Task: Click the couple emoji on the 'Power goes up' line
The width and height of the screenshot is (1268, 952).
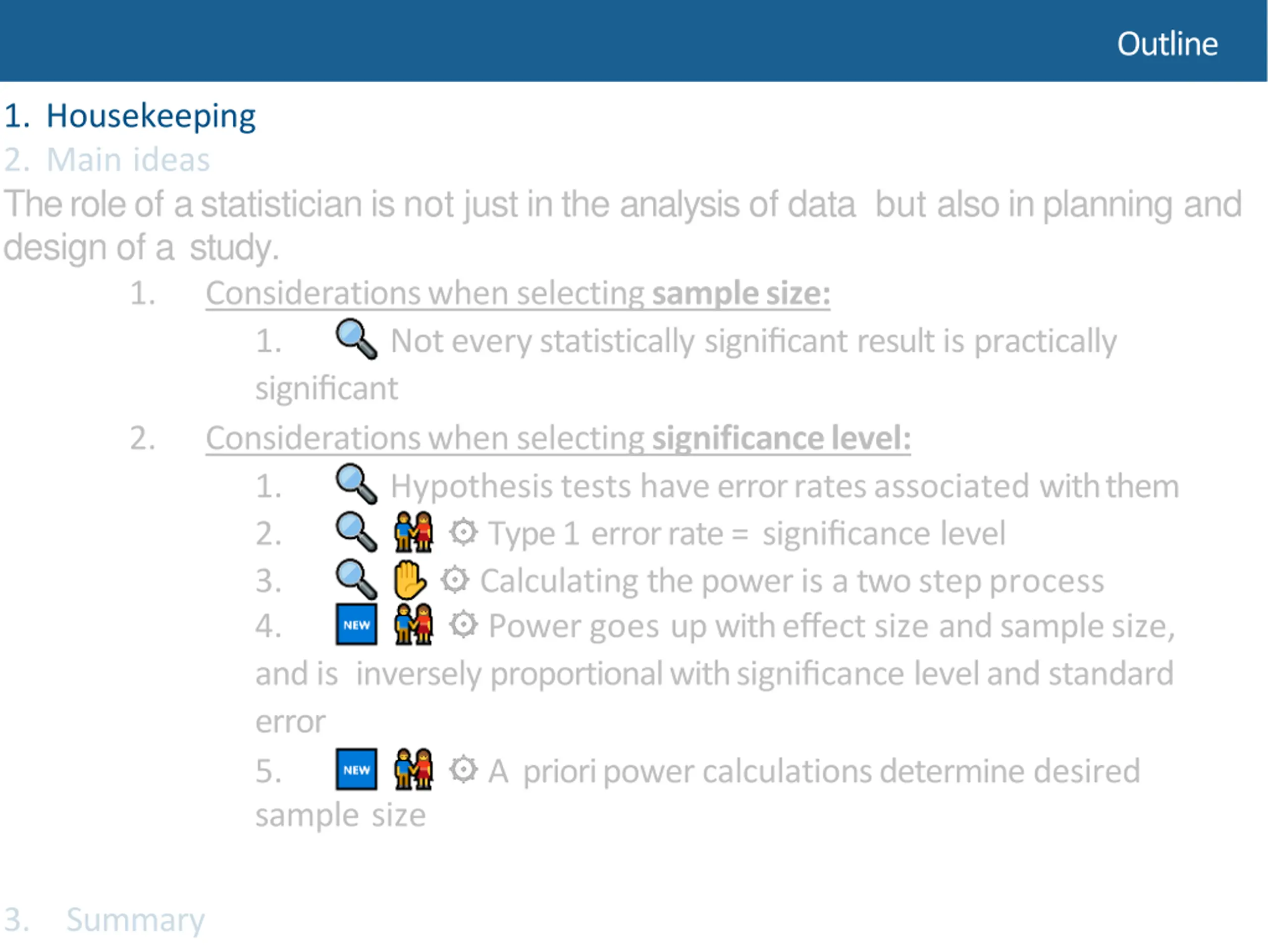Action: (x=413, y=624)
